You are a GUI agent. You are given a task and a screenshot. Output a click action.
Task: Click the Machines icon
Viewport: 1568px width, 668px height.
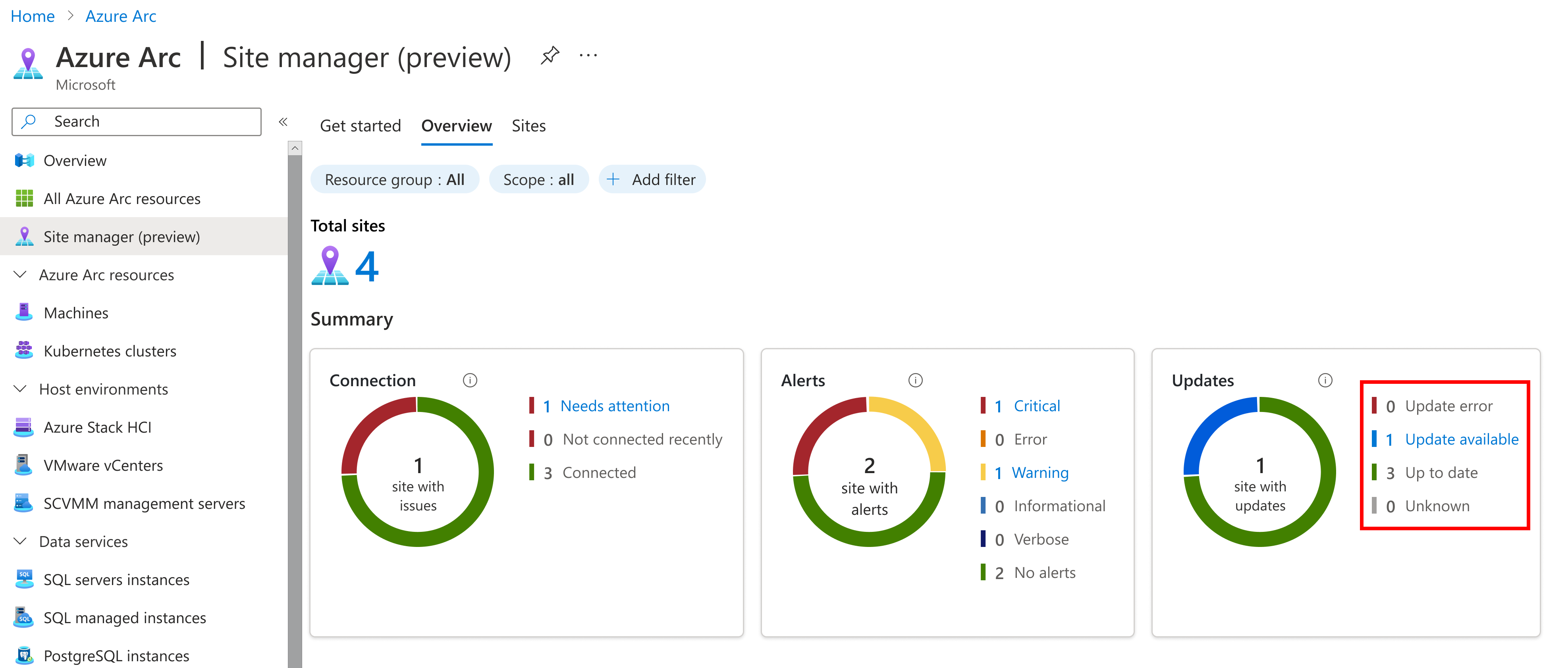pos(24,313)
